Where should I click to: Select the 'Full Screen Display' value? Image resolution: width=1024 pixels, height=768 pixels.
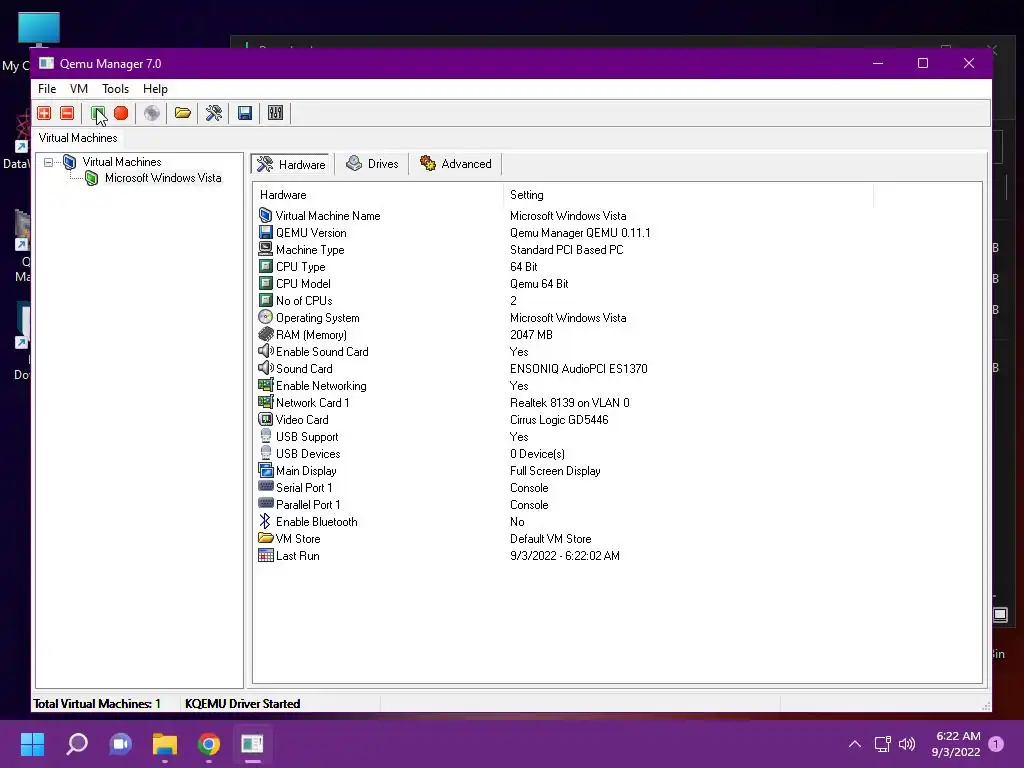(555, 470)
